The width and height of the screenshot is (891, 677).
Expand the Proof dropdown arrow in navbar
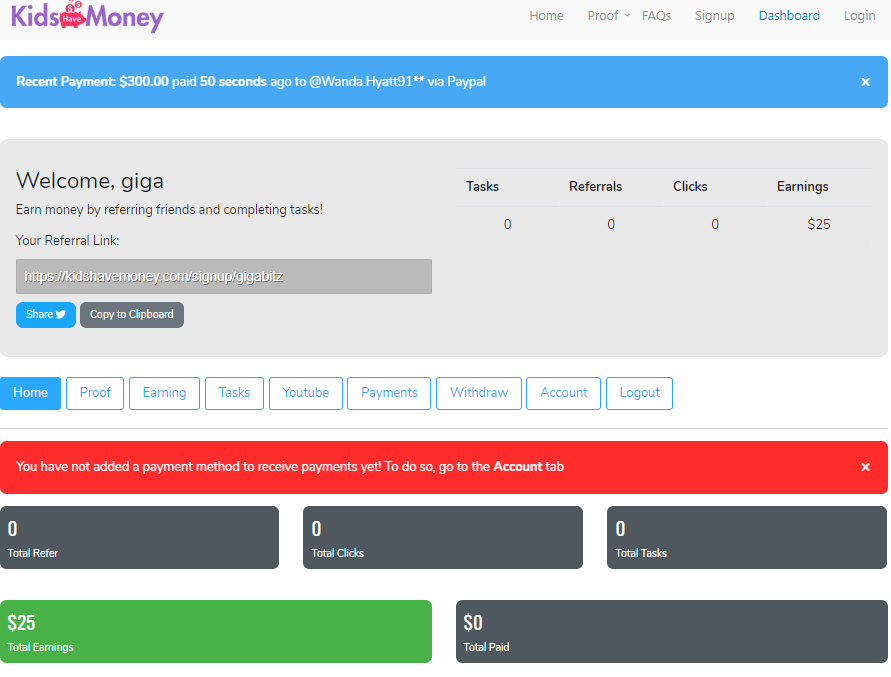(x=627, y=15)
